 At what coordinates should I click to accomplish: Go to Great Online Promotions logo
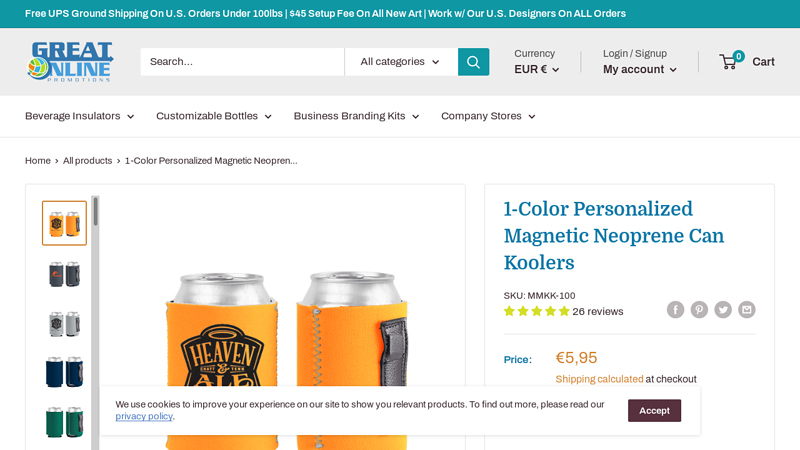pos(70,62)
